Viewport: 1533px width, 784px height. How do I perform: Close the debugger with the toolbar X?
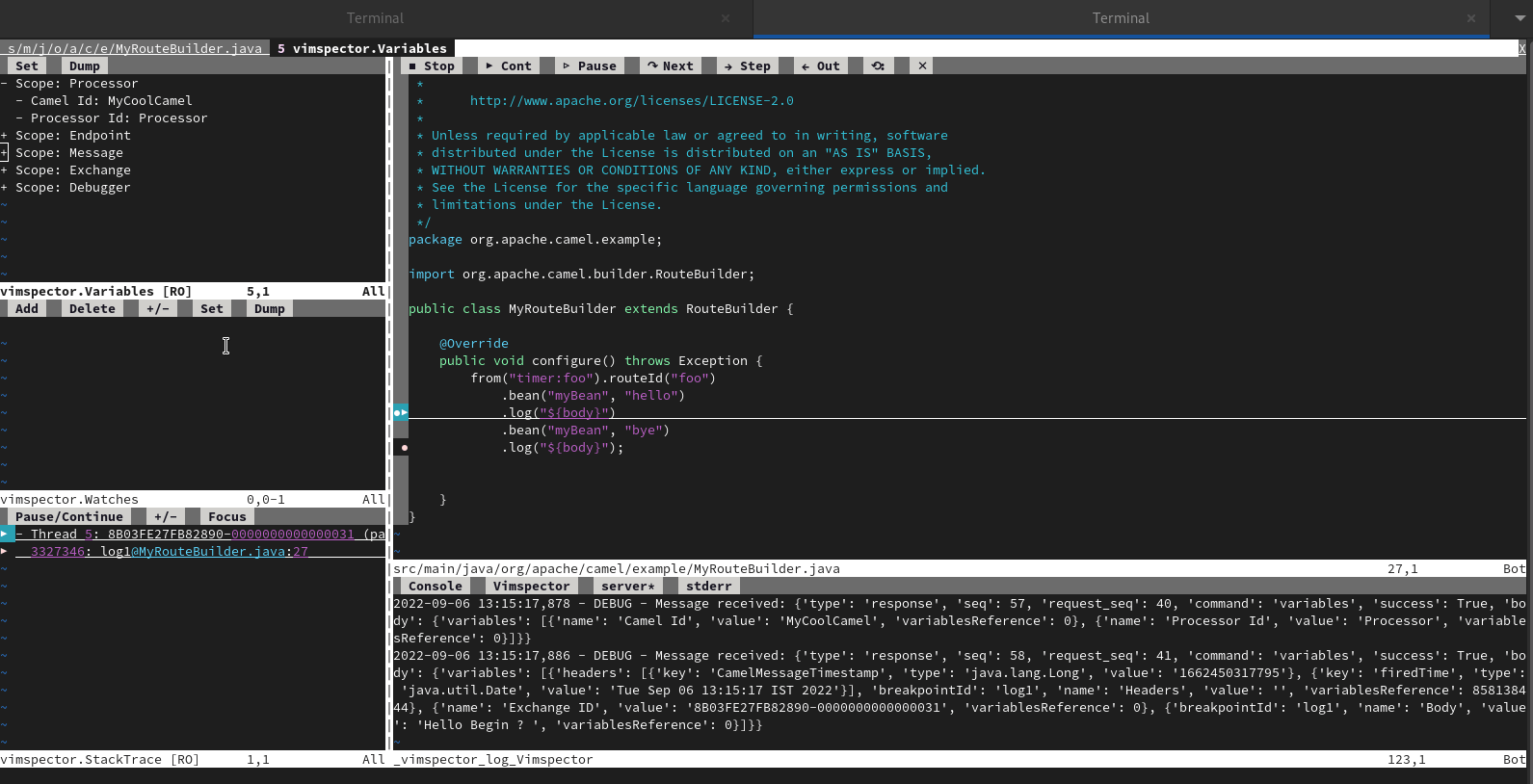922,65
